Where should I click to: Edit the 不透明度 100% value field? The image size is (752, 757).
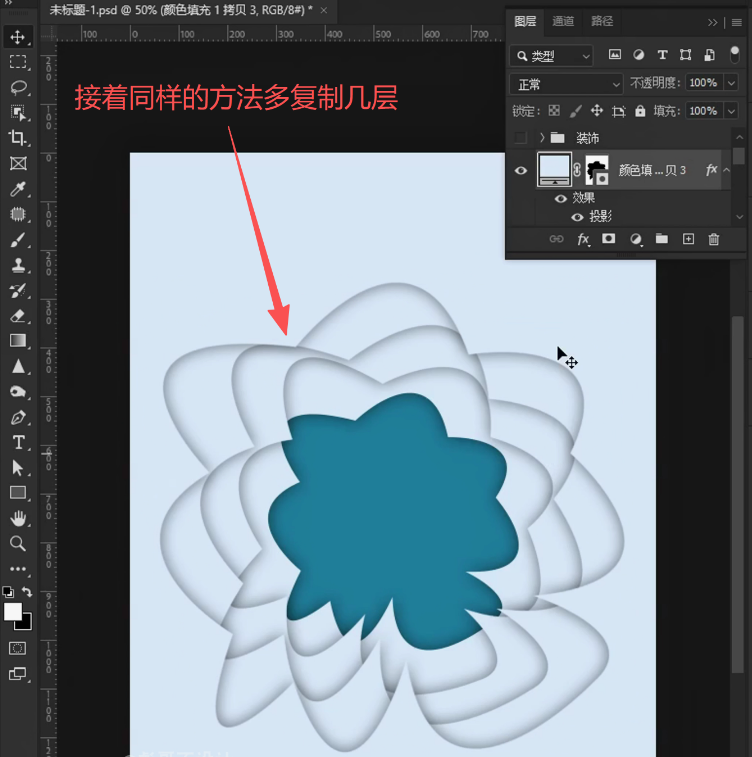pyautogui.click(x=704, y=83)
